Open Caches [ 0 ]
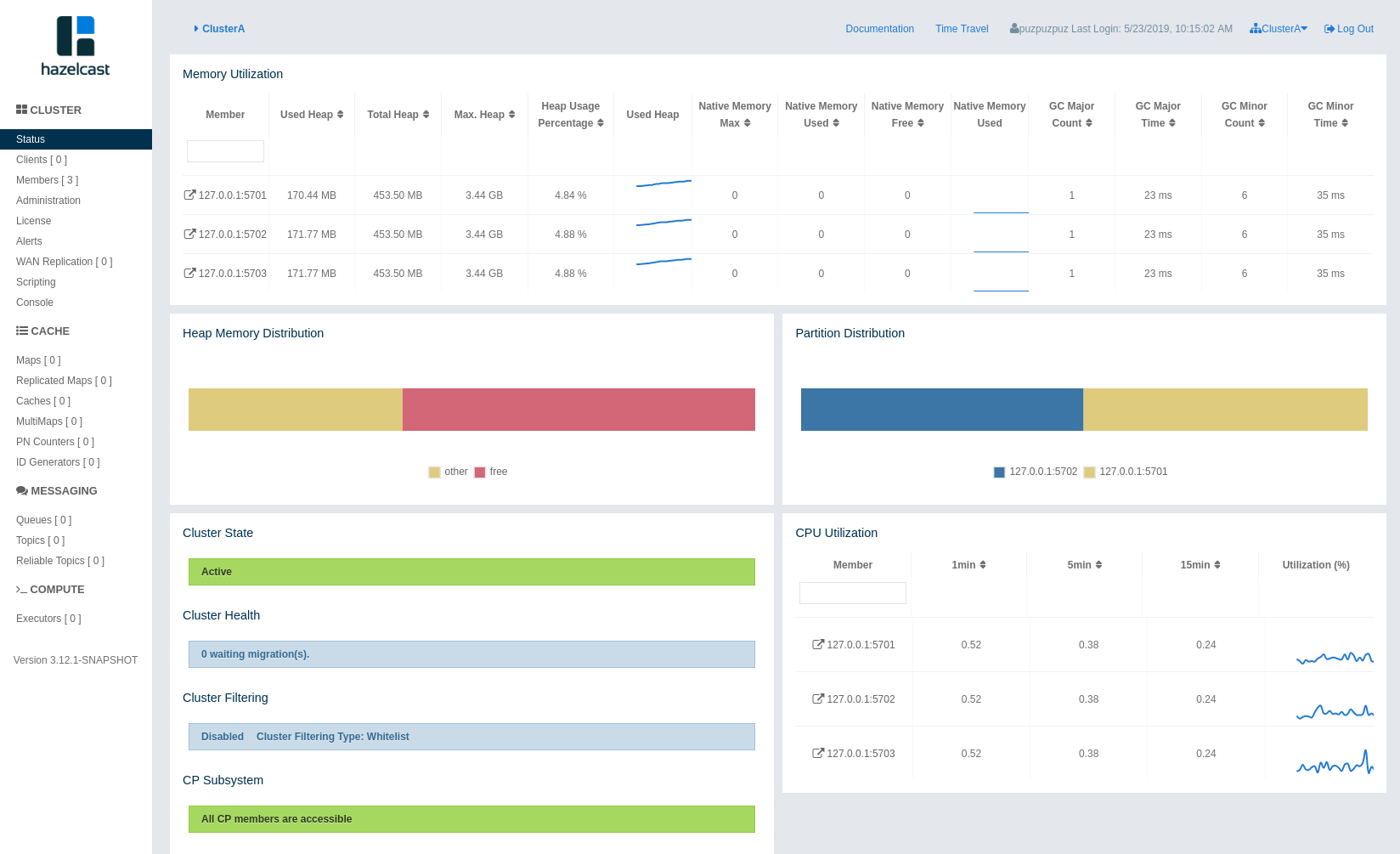This screenshot has width=1400, height=854. pyautogui.click(x=43, y=401)
